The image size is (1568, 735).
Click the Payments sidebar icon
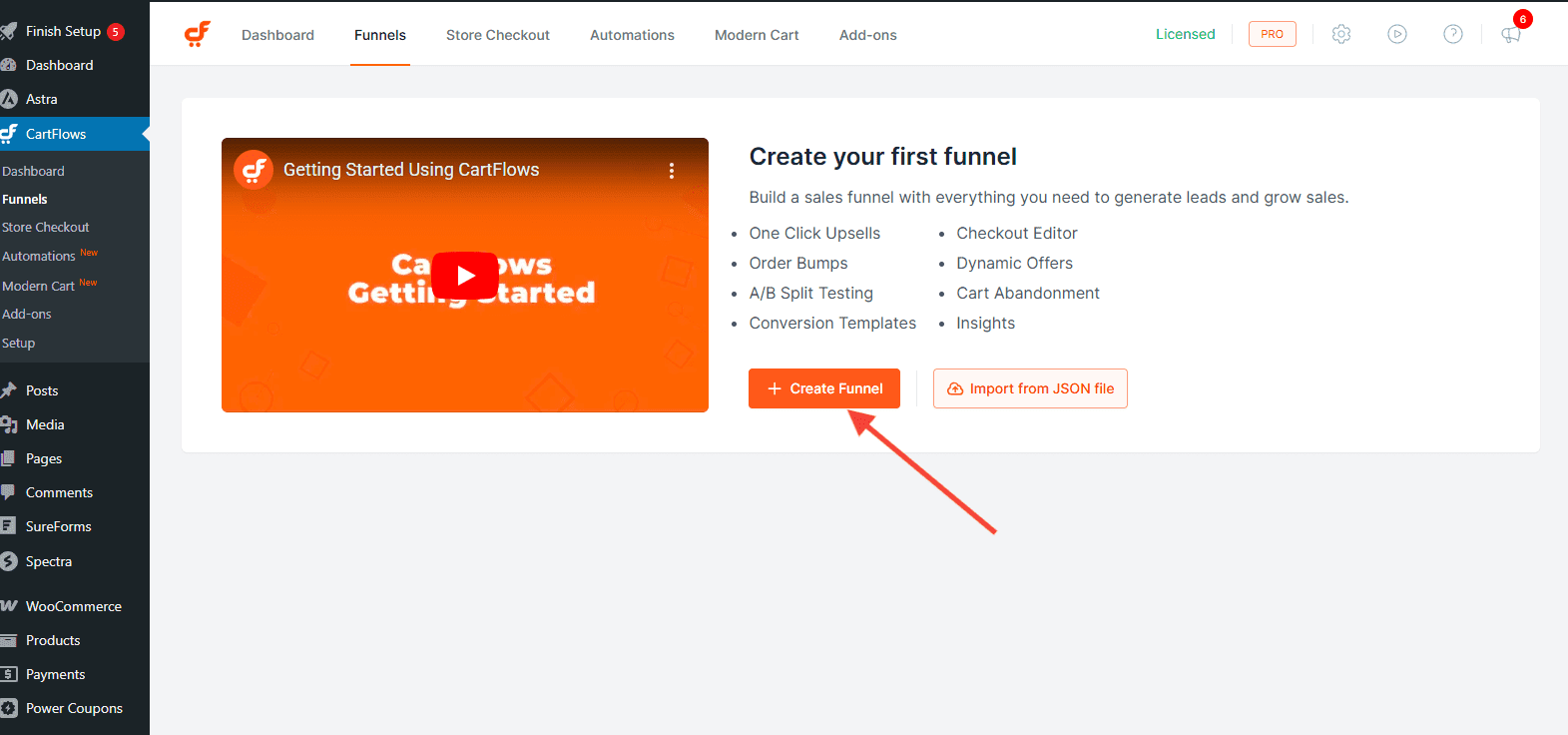tap(9, 674)
